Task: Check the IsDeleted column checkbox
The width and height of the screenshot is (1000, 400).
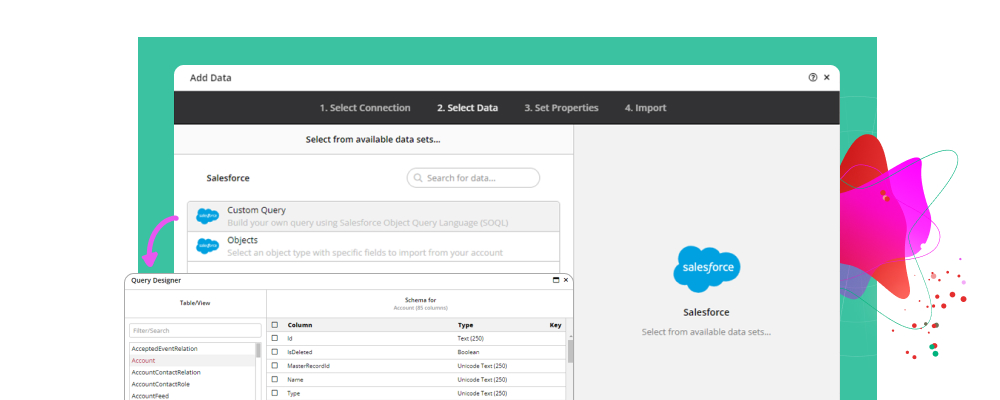Action: [x=275, y=352]
